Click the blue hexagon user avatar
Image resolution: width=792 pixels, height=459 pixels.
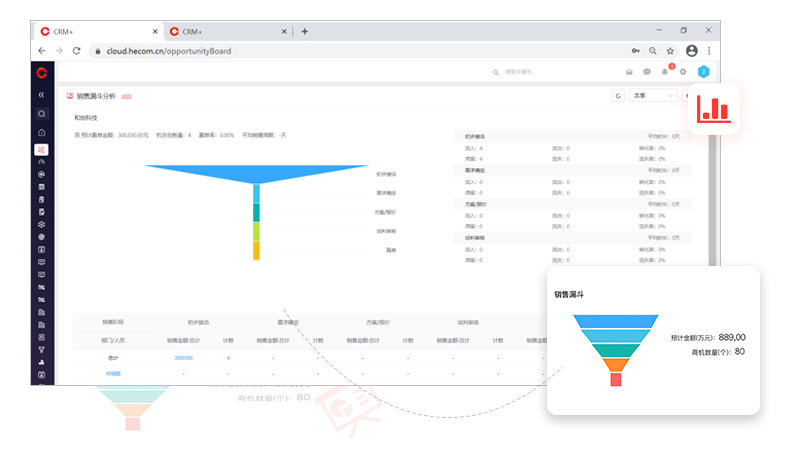703,72
